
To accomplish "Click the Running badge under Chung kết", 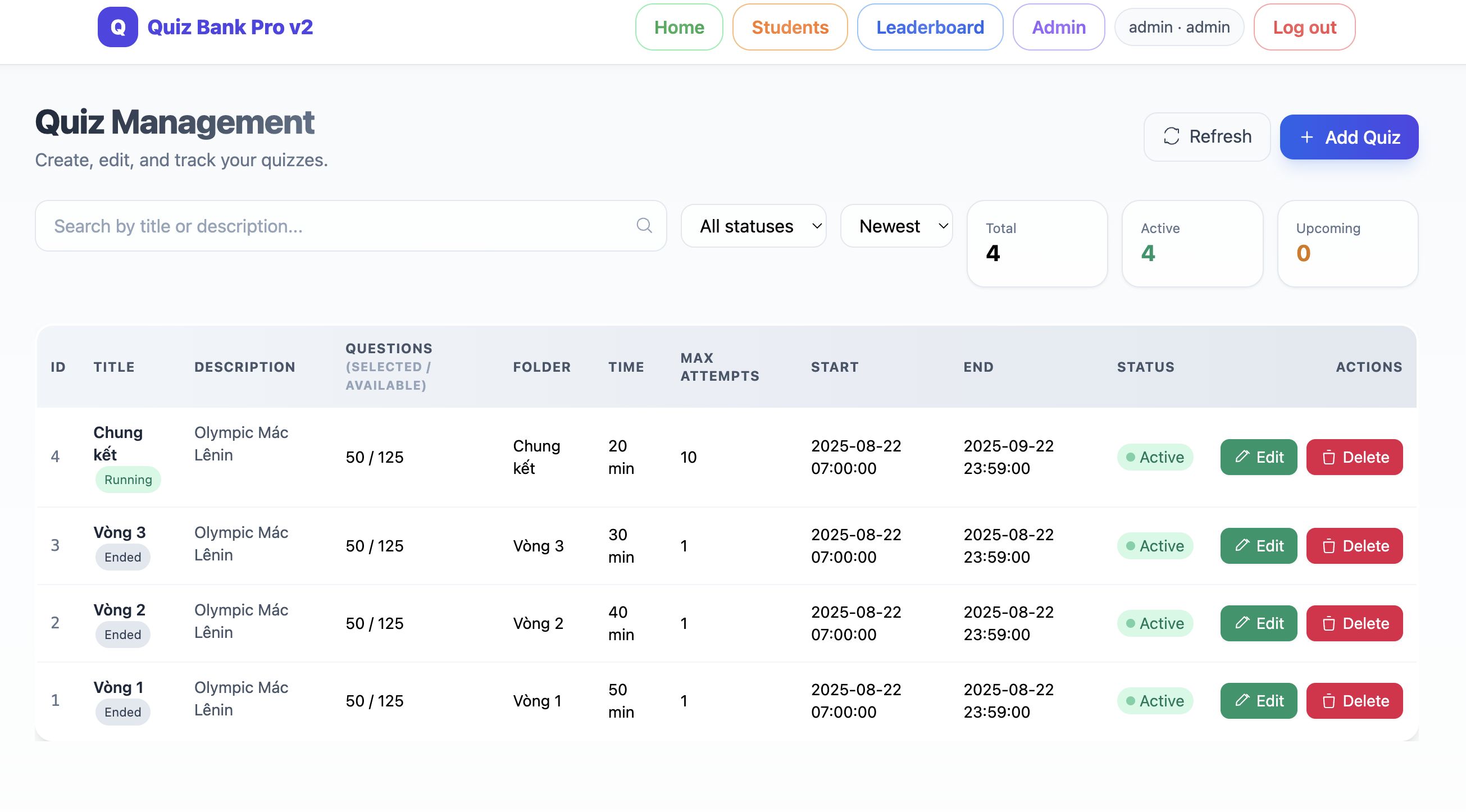I will click(128, 480).
